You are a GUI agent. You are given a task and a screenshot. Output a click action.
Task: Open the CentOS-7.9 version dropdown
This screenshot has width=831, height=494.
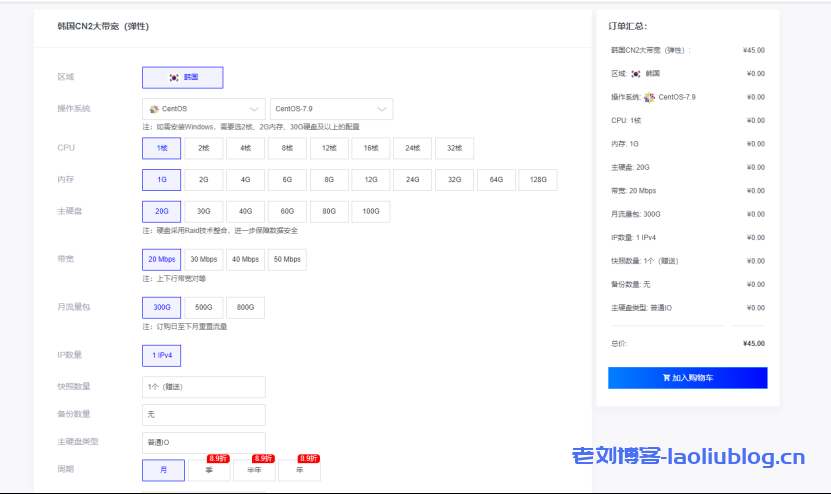click(331, 109)
